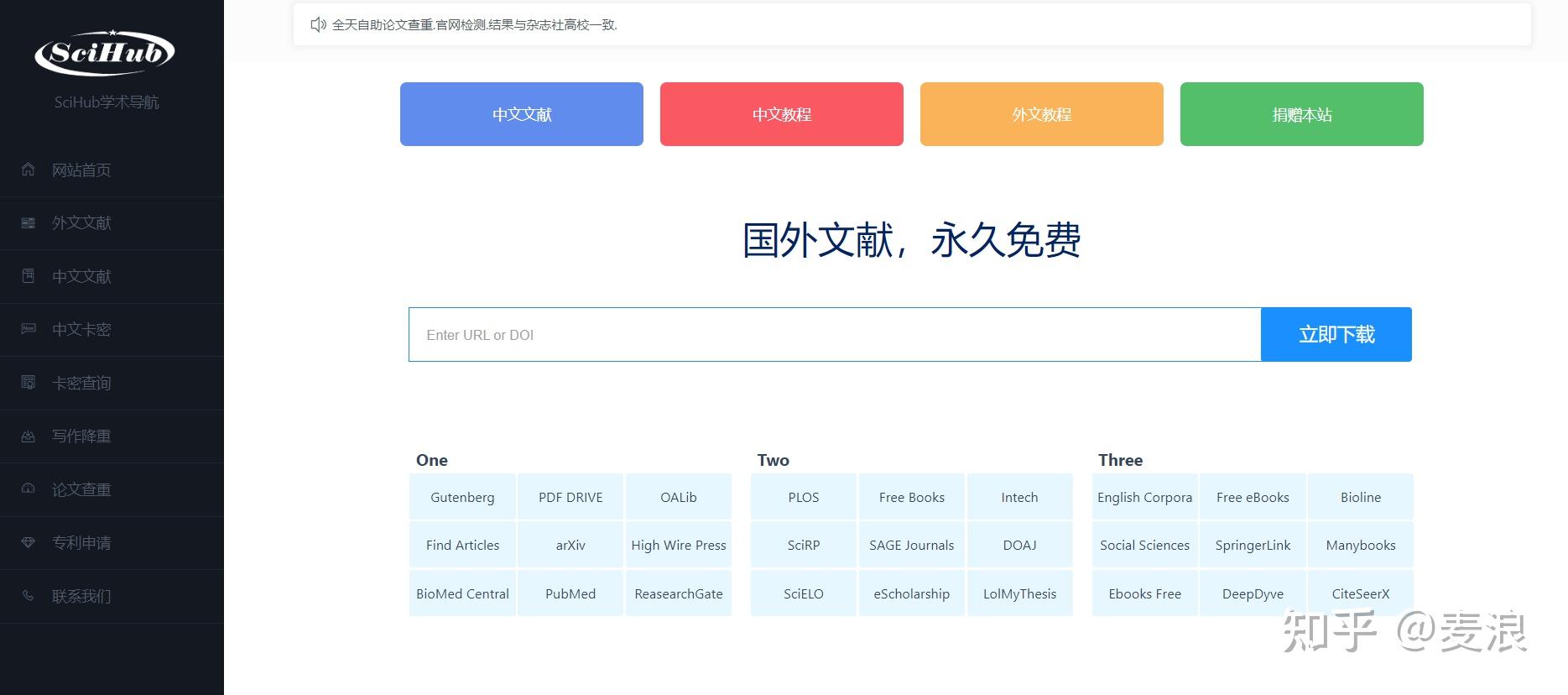Open the DeepDyve link

[x=1253, y=593]
